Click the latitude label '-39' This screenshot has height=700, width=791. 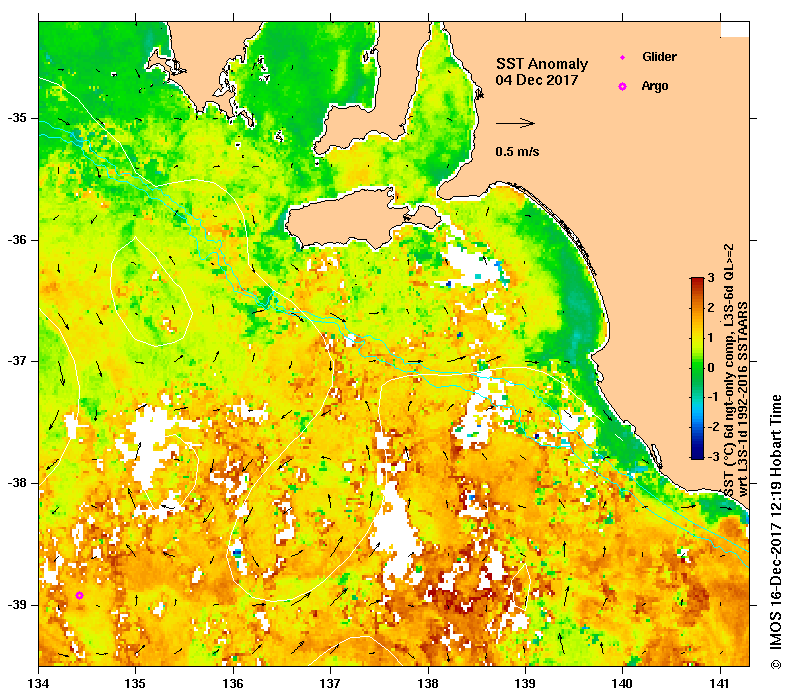tap(17, 605)
